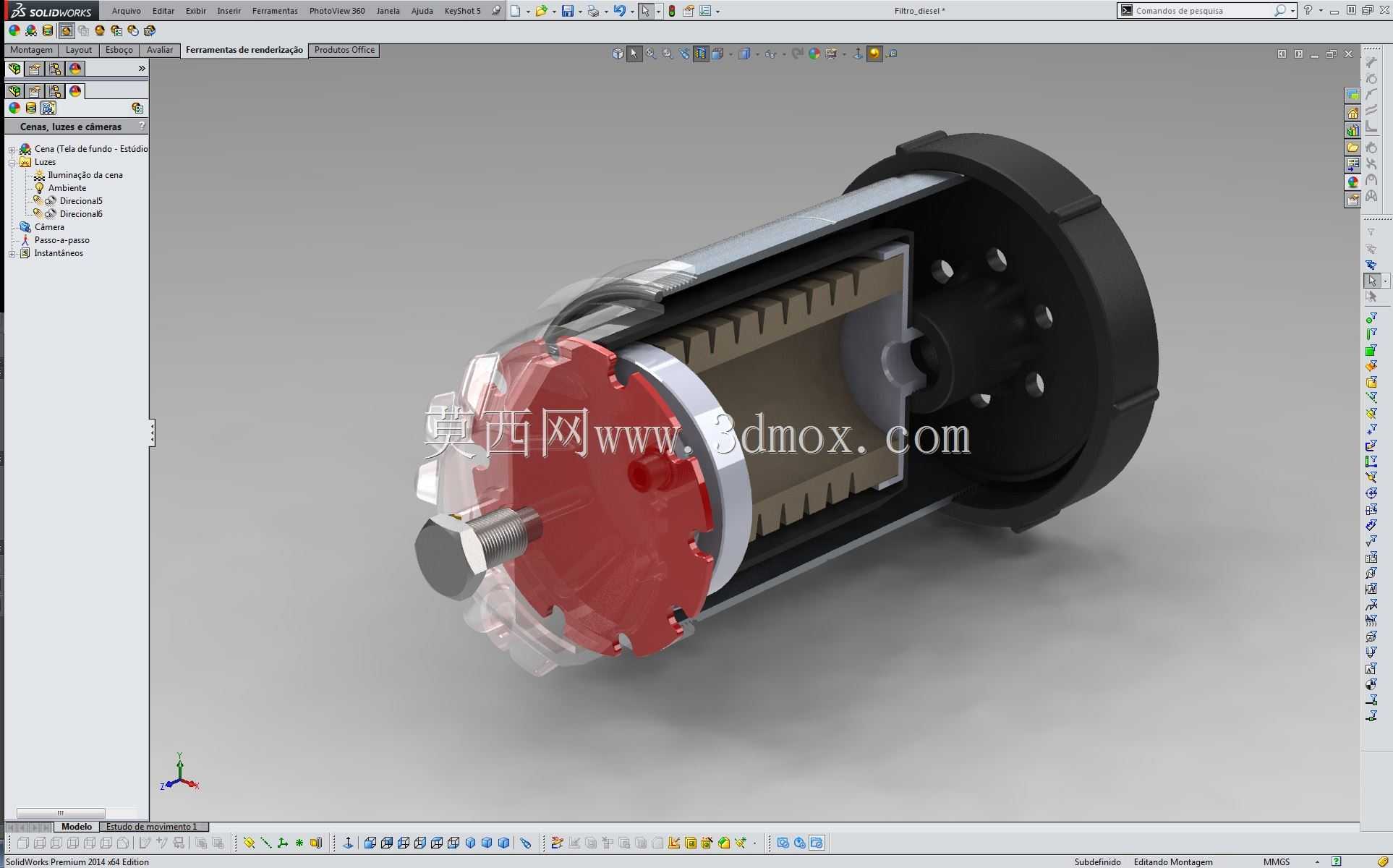Select DisplayManager tab in lower panel row

click(x=75, y=91)
